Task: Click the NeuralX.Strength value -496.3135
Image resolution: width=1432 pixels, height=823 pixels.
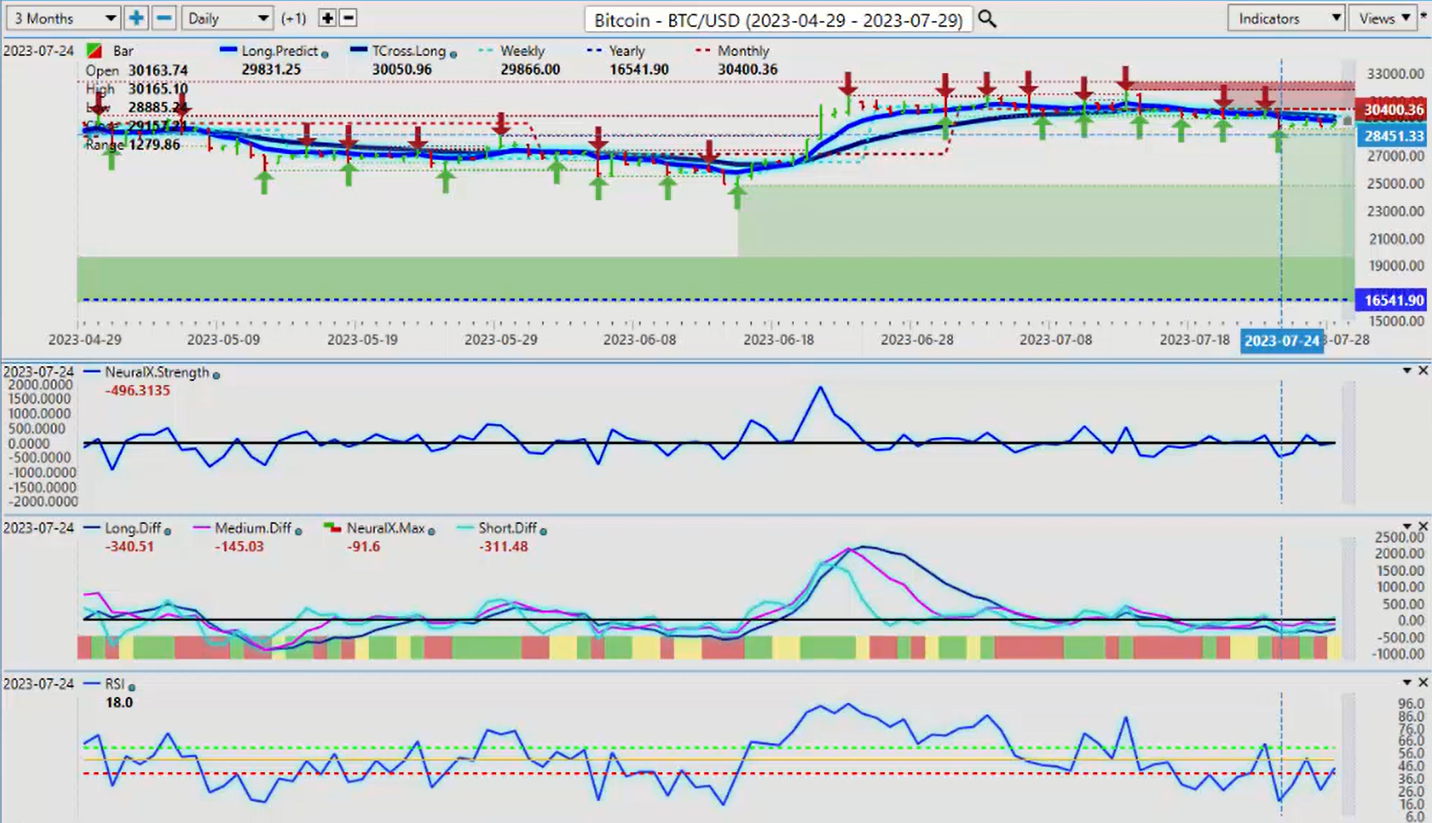Action: tap(137, 391)
